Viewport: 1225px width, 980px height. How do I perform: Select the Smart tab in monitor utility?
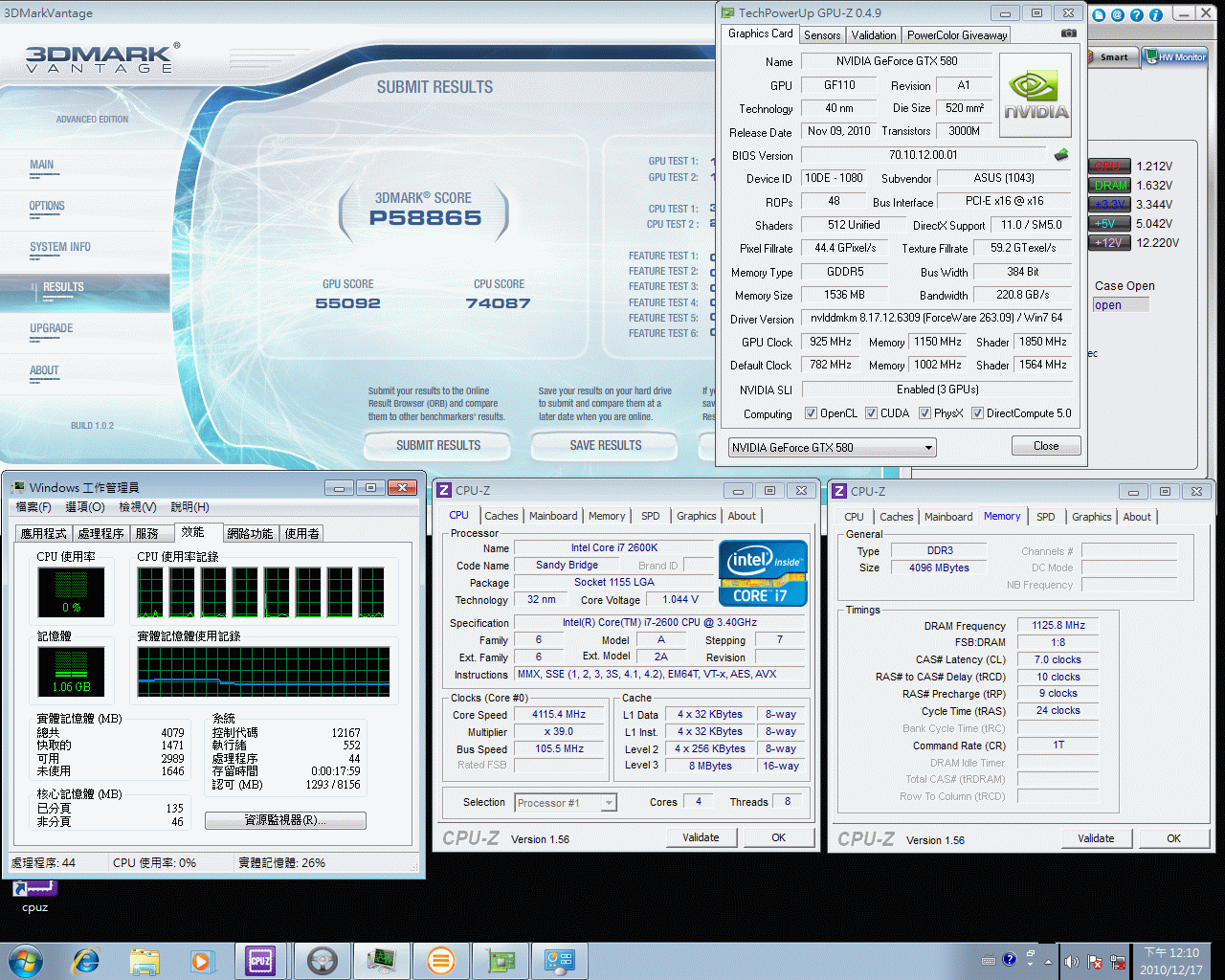point(1113,57)
